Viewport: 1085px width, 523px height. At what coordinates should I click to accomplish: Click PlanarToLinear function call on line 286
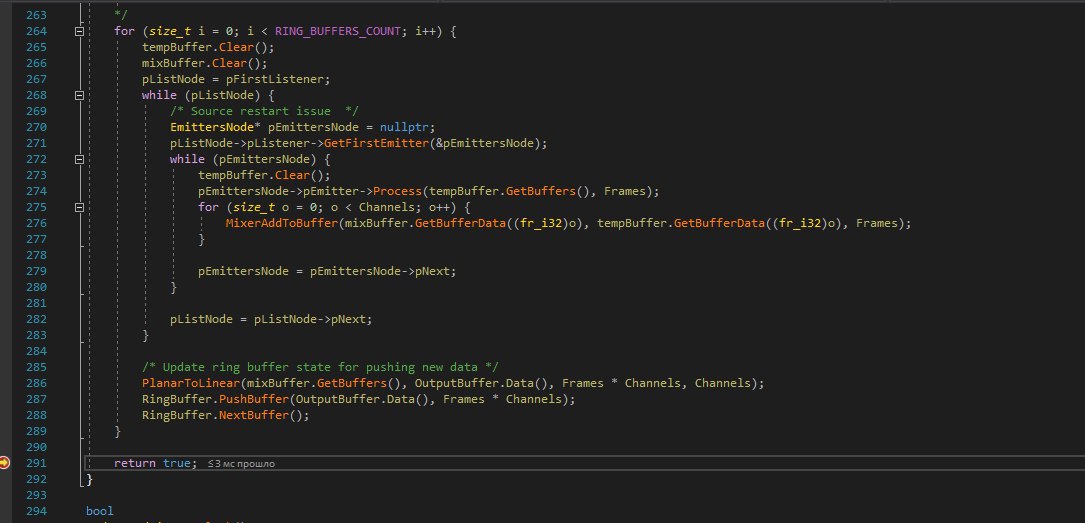point(191,383)
